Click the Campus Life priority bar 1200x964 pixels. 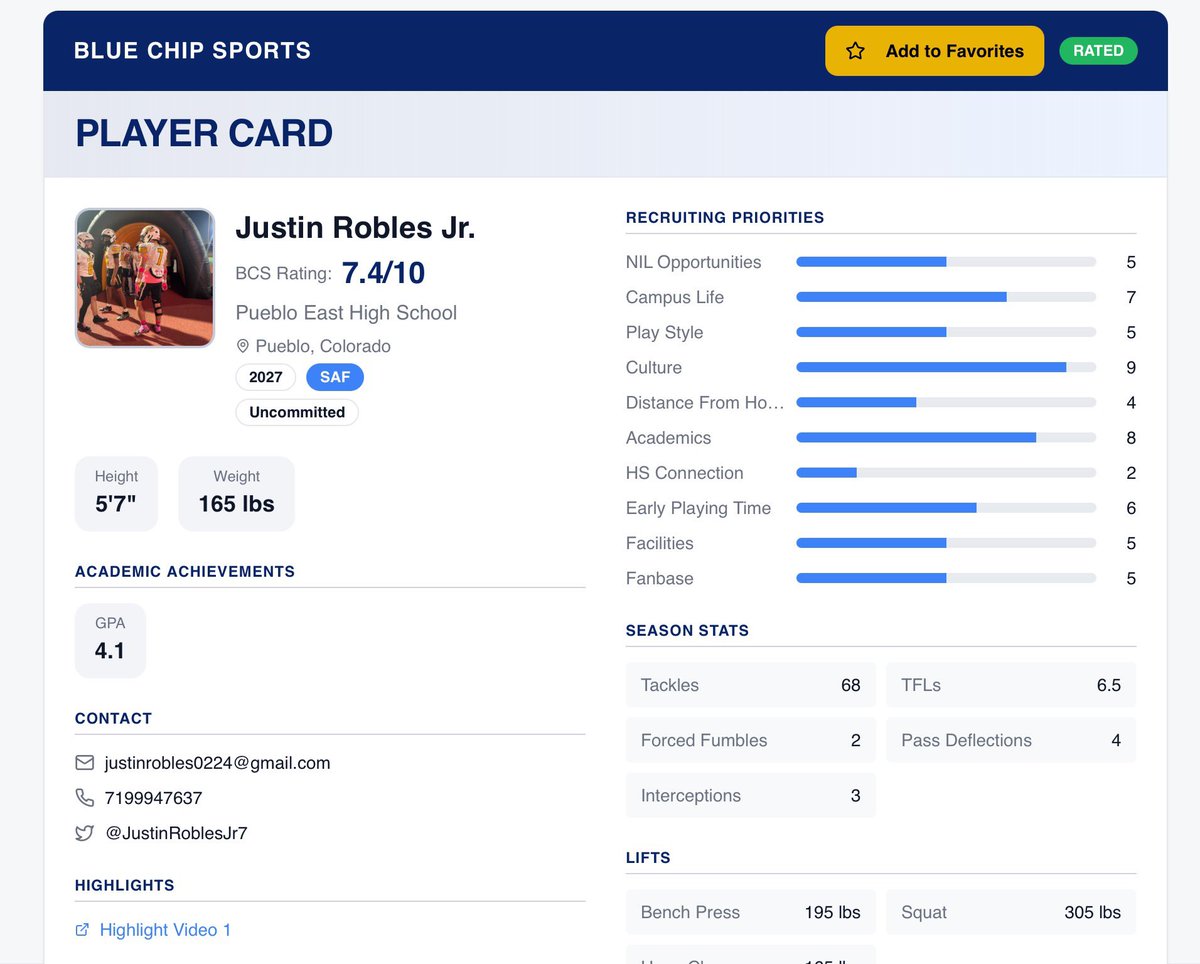tap(946, 297)
